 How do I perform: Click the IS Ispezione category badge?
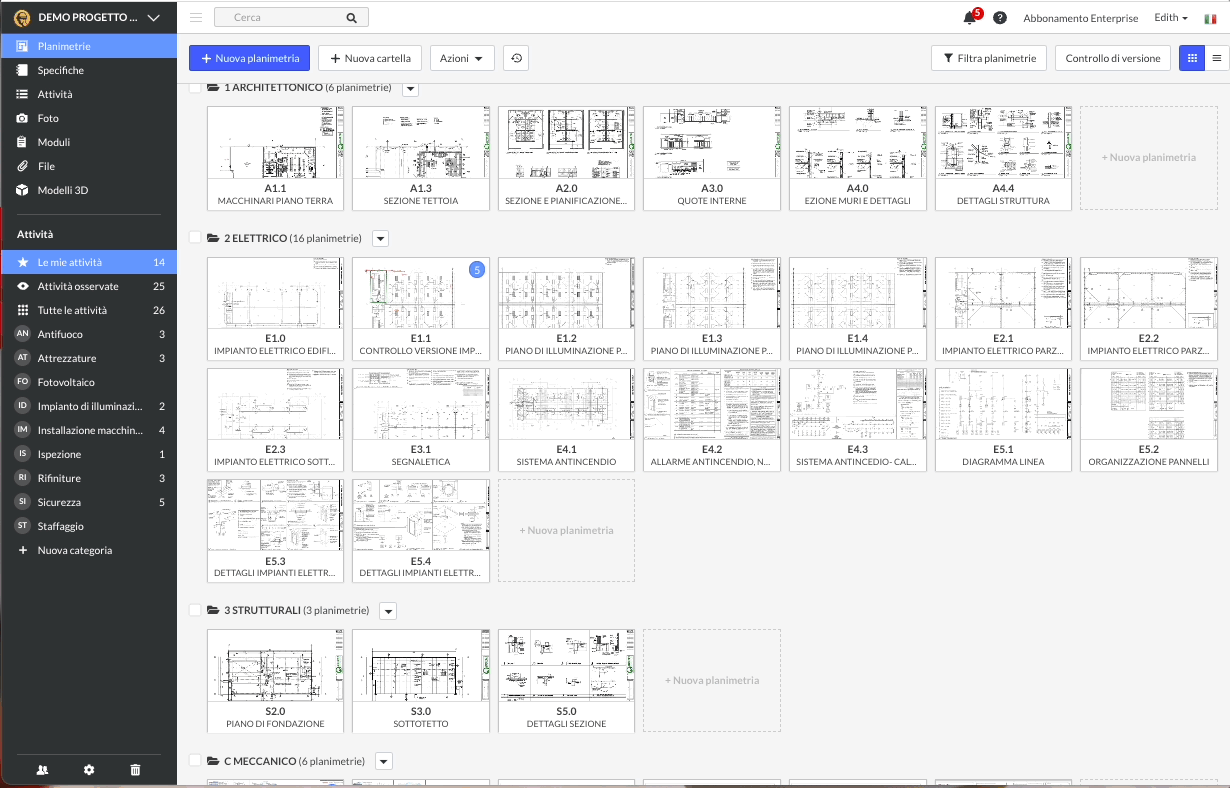(22, 454)
